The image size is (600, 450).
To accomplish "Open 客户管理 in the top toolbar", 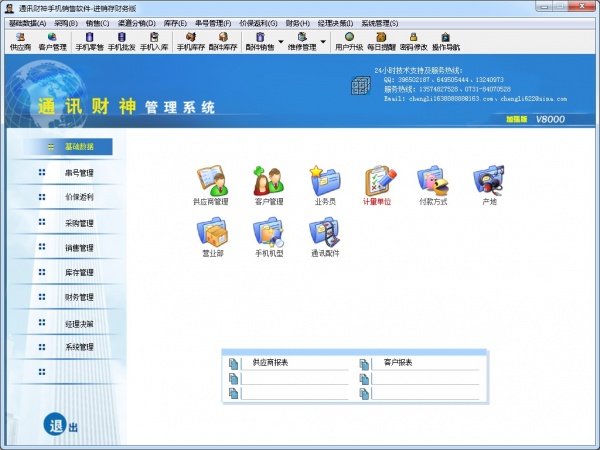I will tap(52, 41).
